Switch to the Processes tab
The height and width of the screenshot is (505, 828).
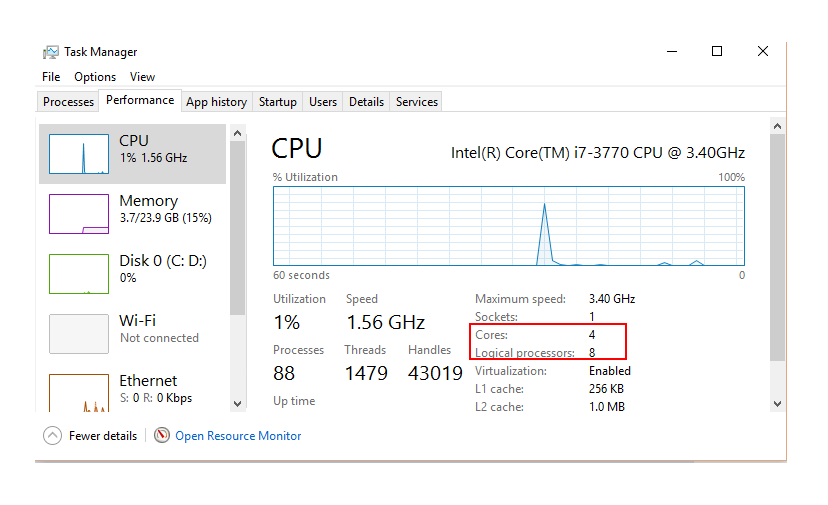point(69,102)
